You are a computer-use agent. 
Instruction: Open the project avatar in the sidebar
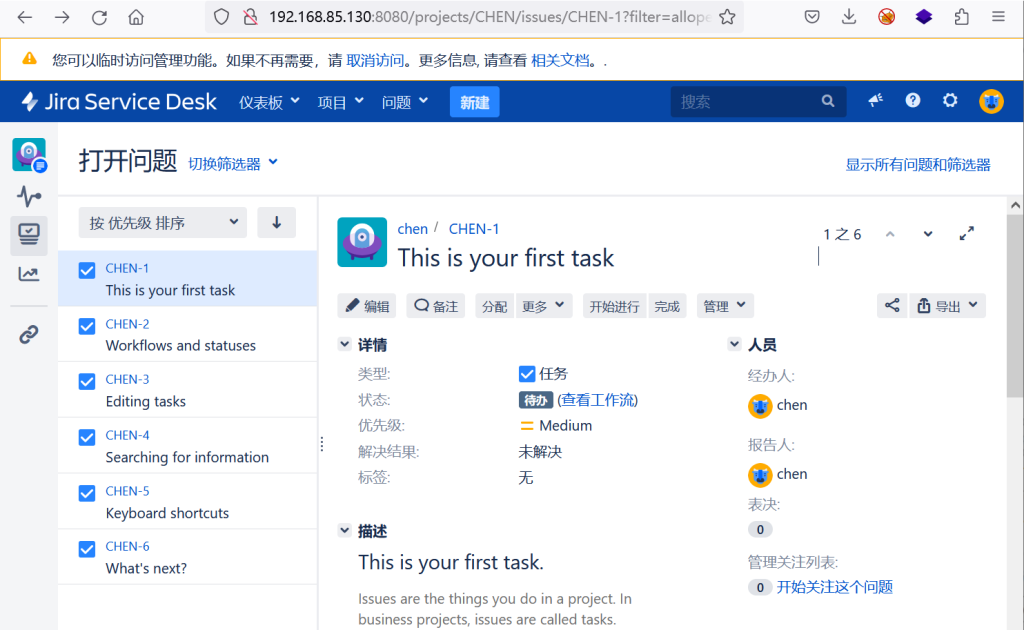tap(29, 155)
